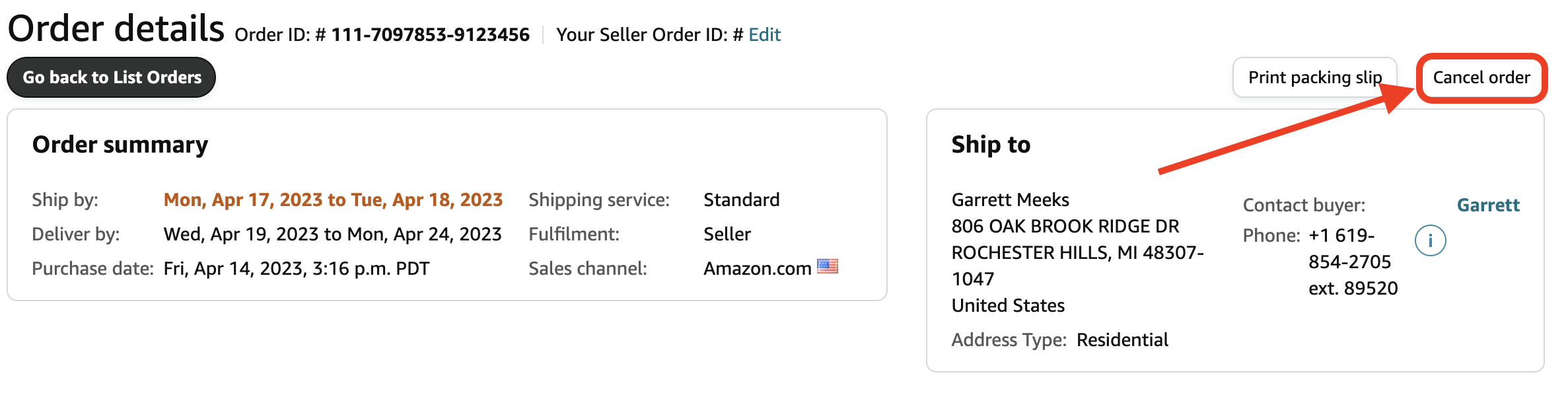Edit the Seller Order ID

pos(764,34)
